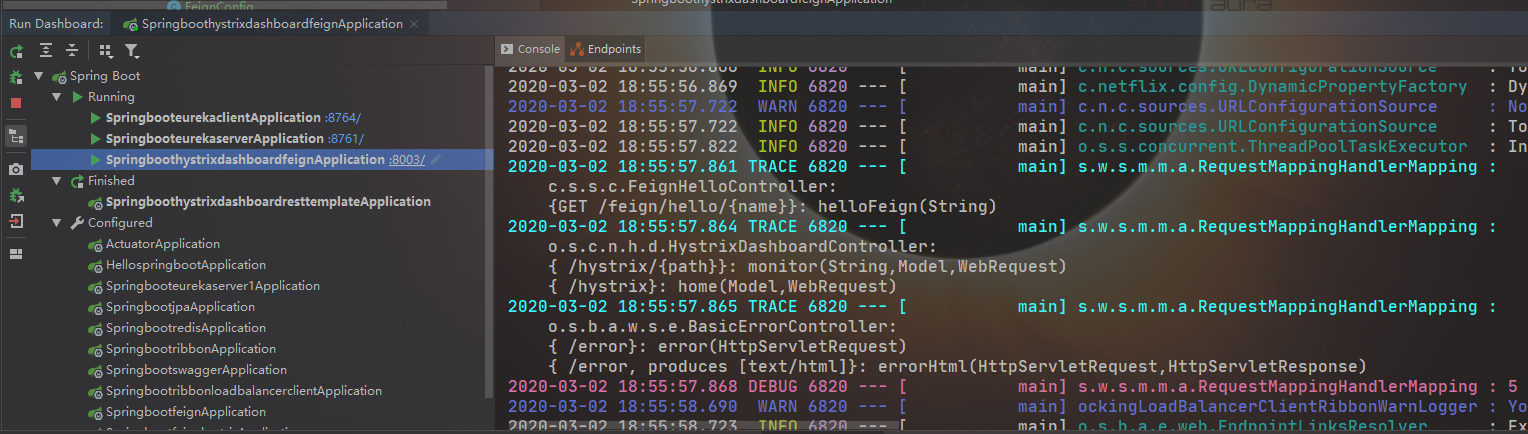Select SpringbootjpaApplication configuration
Image resolution: width=1528 pixels, height=434 pixels.
[180, 307]
